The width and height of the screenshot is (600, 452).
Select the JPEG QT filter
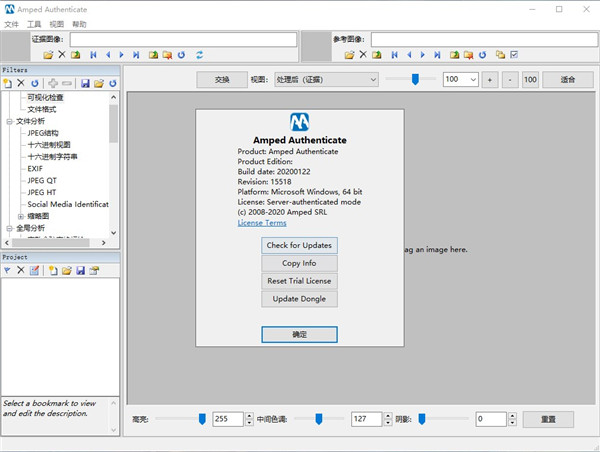point(42,181)
